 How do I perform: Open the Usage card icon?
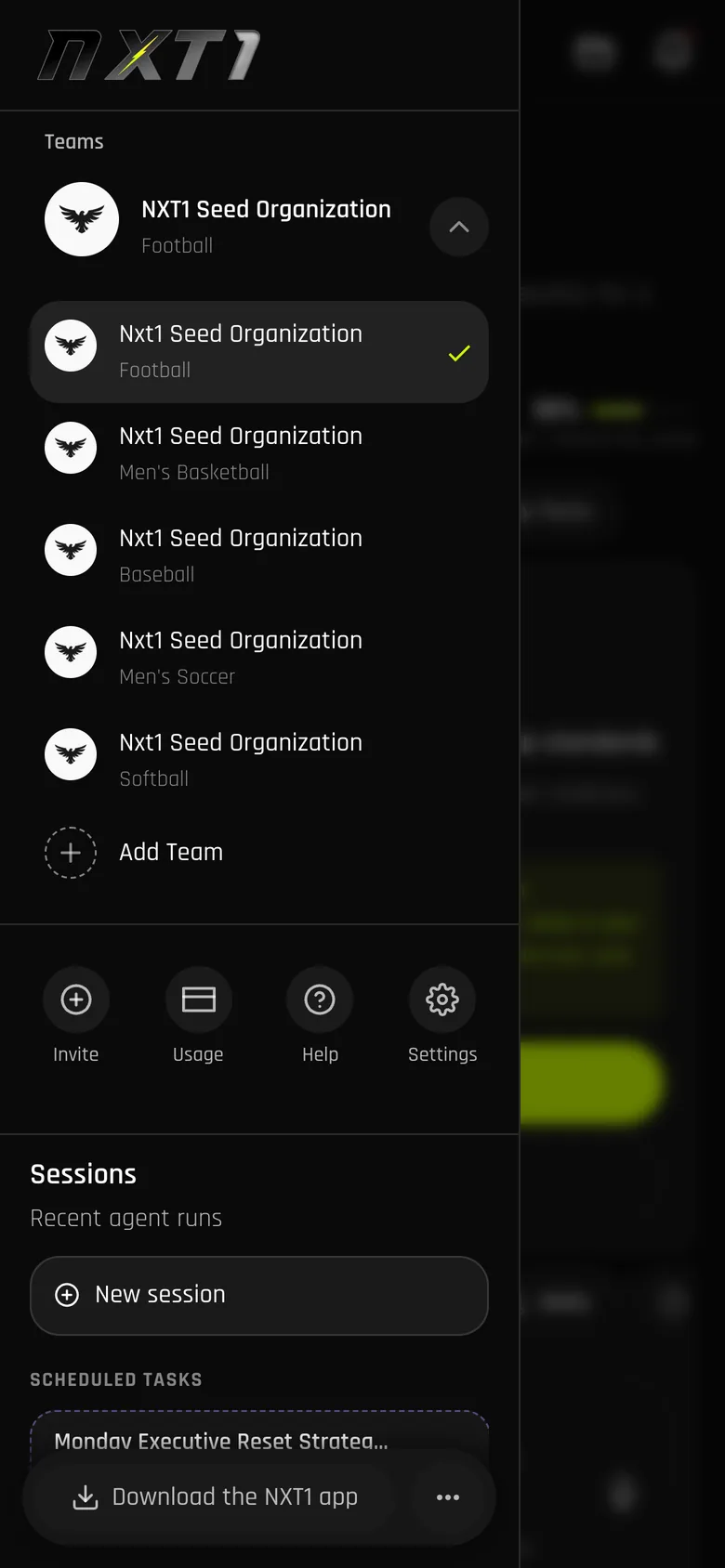pyautogui.click(x=199, y=1000)
